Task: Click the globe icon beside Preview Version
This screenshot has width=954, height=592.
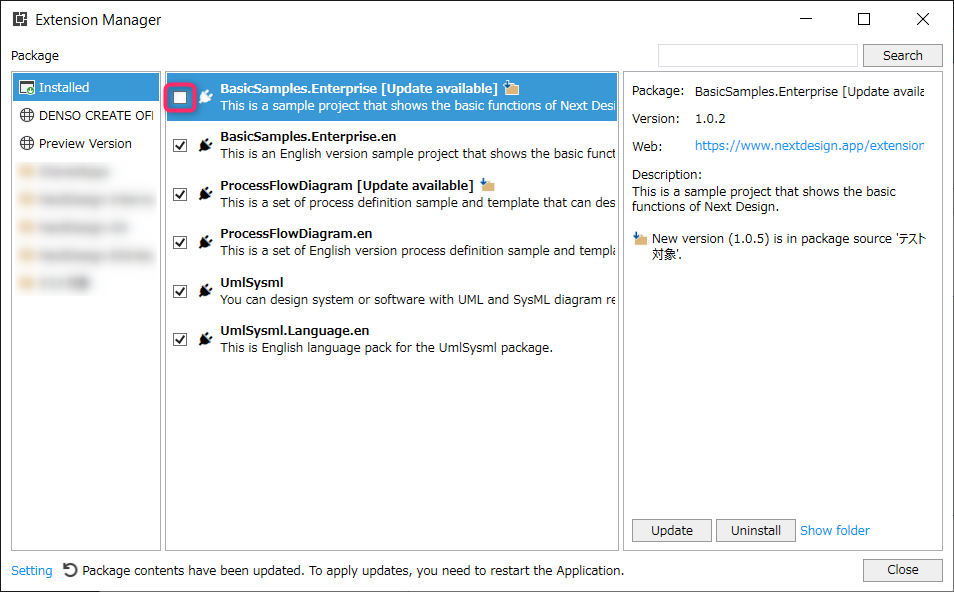Action: click(x=27, y=143)
